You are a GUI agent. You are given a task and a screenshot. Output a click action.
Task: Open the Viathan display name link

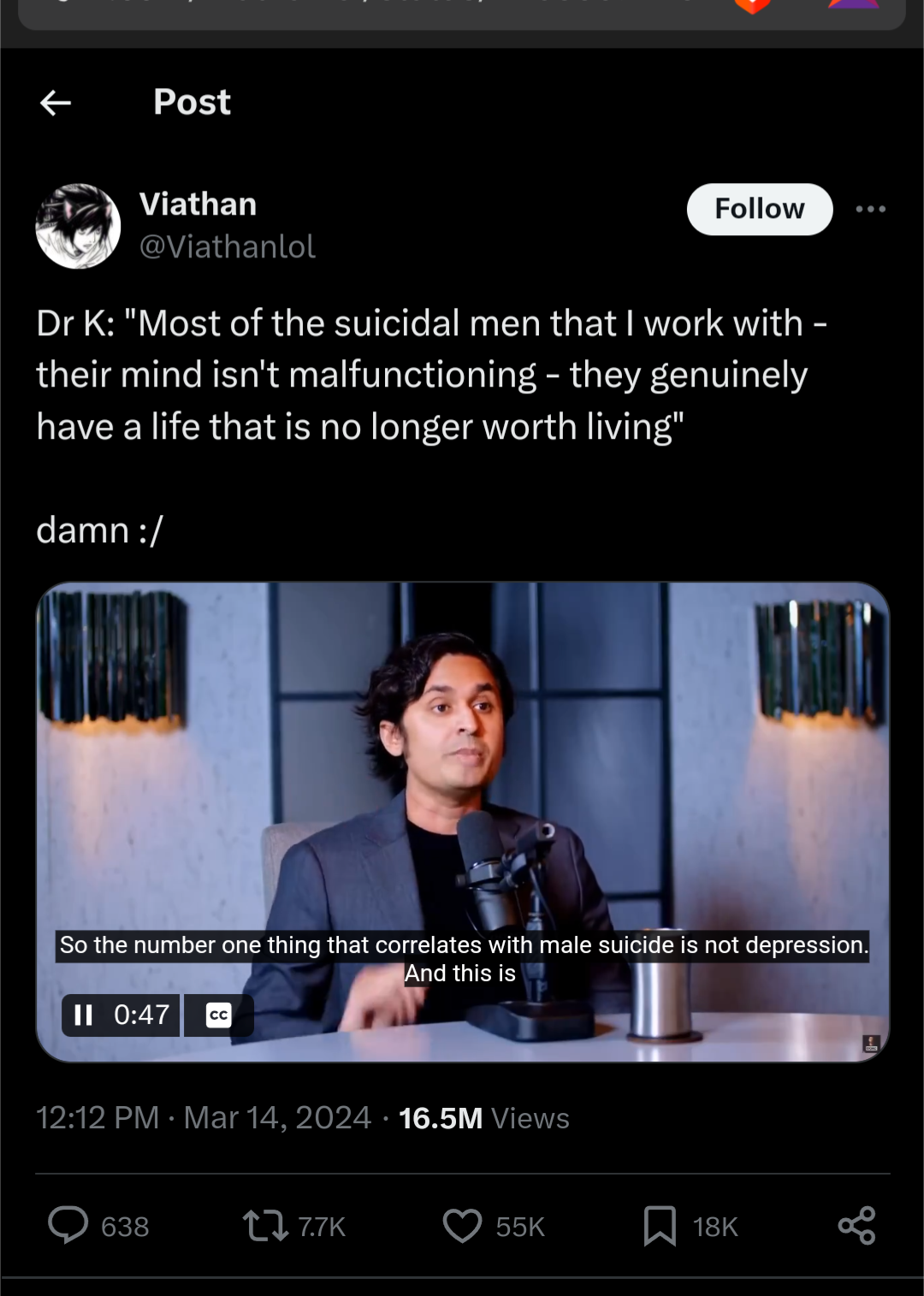pyautogui.click(x=198, y=204)
